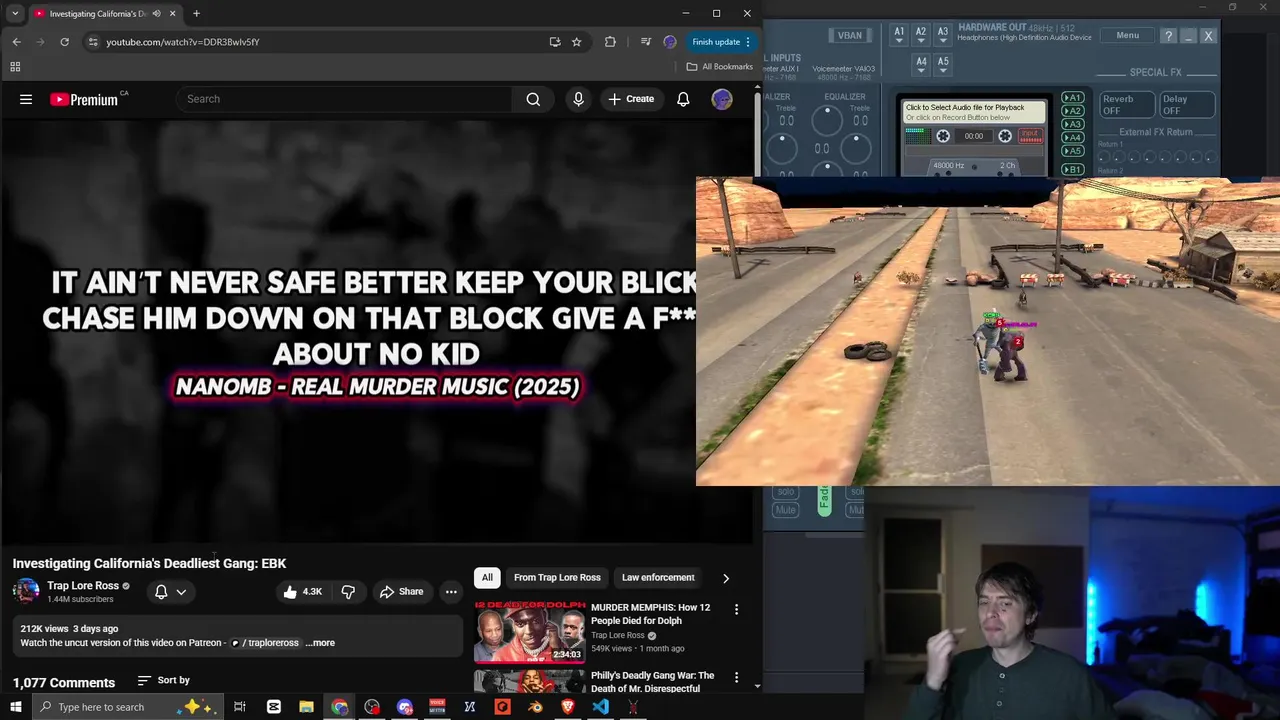This screenshot has width=1280, height=720.
Task: Click YouTube search input field
Action: [x=344, y=99]
